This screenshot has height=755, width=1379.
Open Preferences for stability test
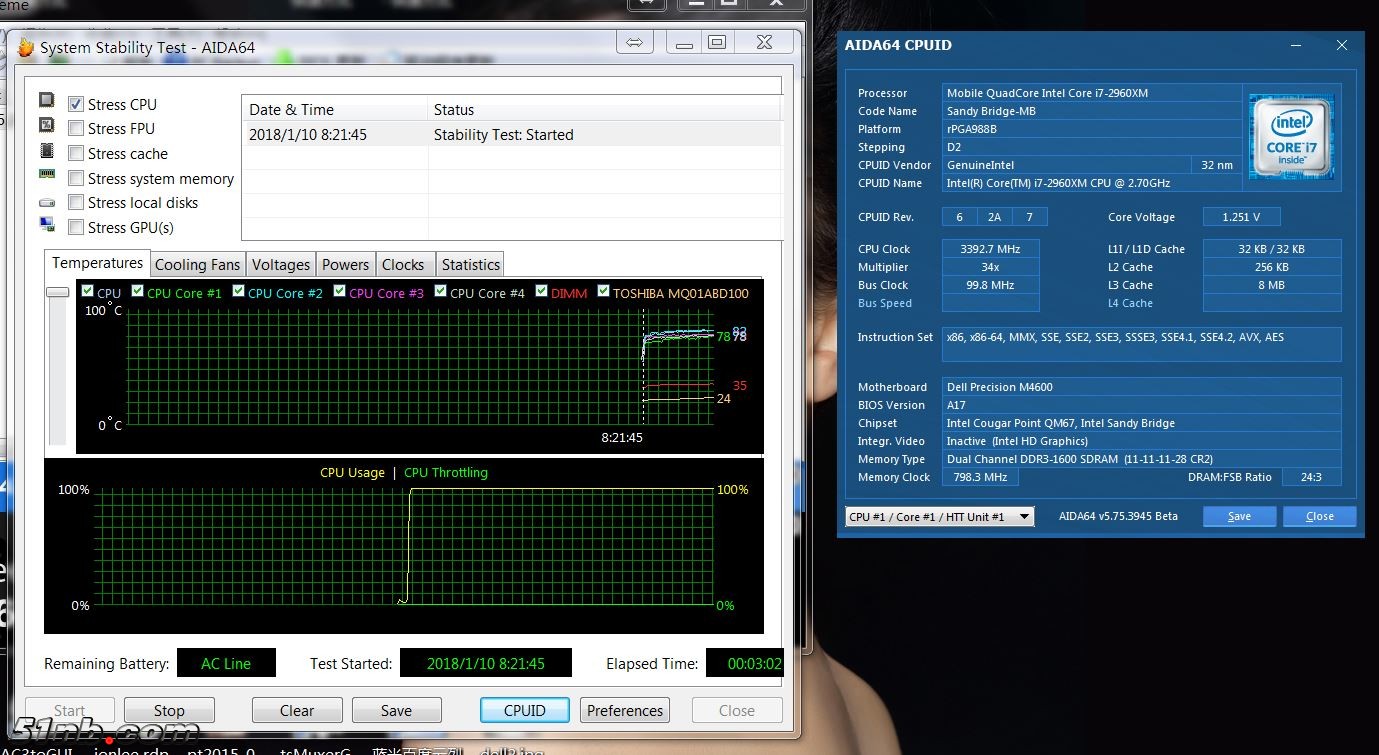(624, 711)
